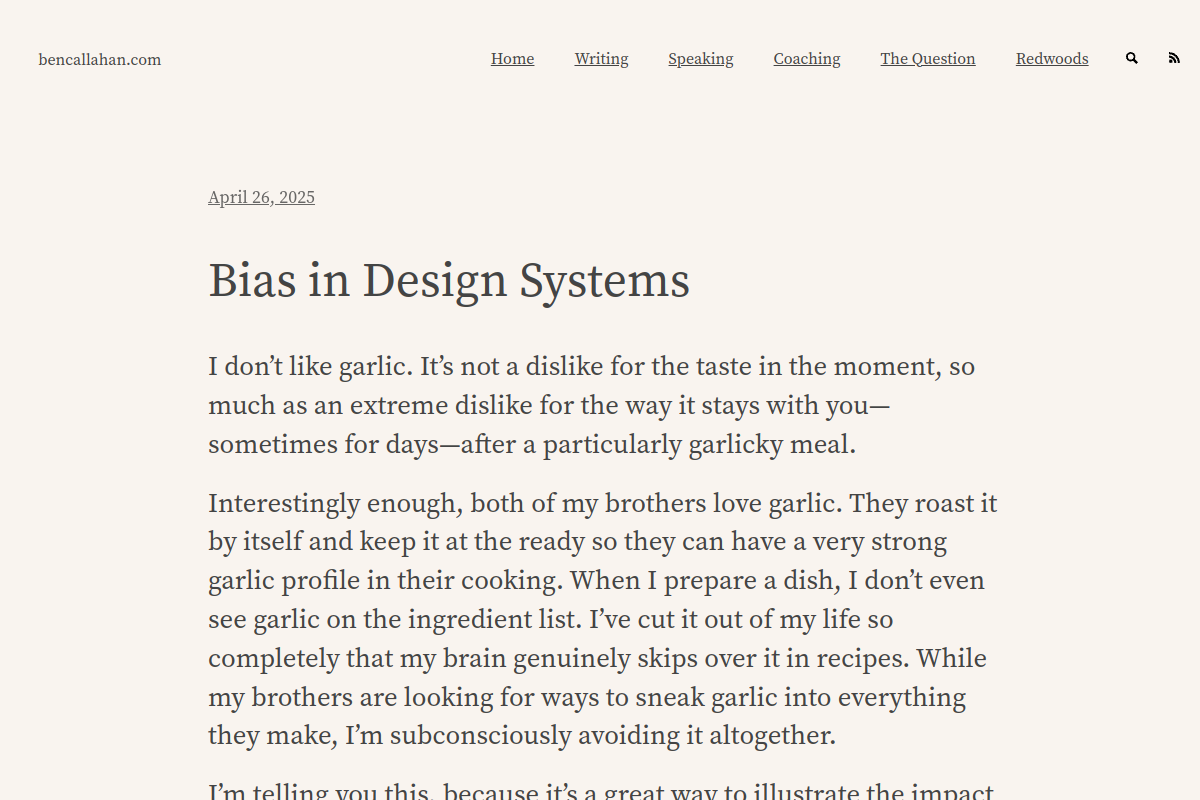This screenshot has height=800, width=1200.
Task: Select Speaking in the navigation
Action: tap(701, 59)
